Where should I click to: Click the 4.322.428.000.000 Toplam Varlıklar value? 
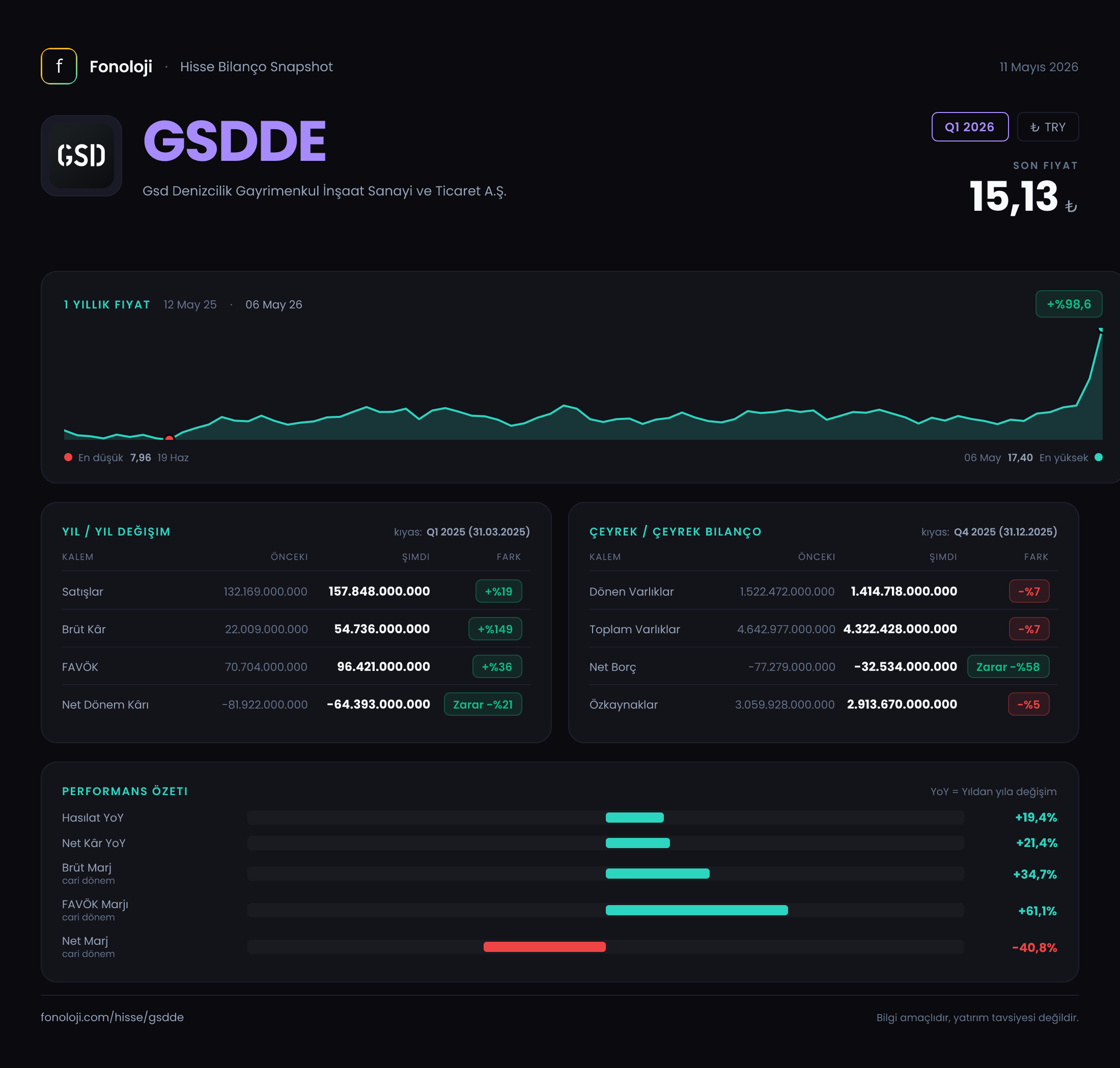point(900,629)
